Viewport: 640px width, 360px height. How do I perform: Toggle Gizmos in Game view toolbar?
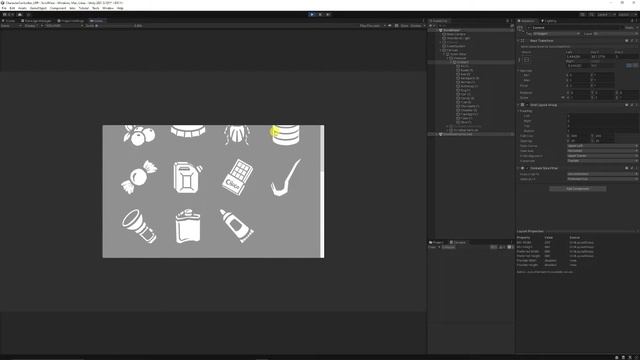coord(416,26)
